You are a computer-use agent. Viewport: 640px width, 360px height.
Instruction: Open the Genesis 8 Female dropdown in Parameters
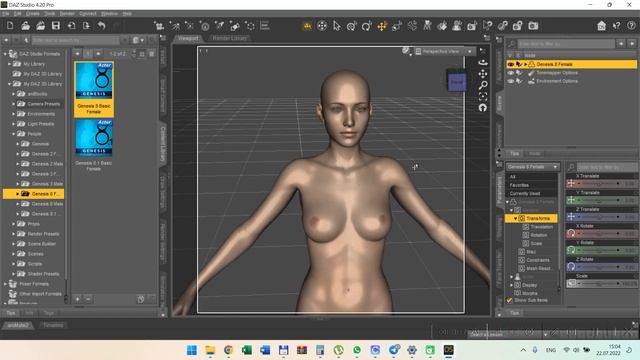[533, 167]
